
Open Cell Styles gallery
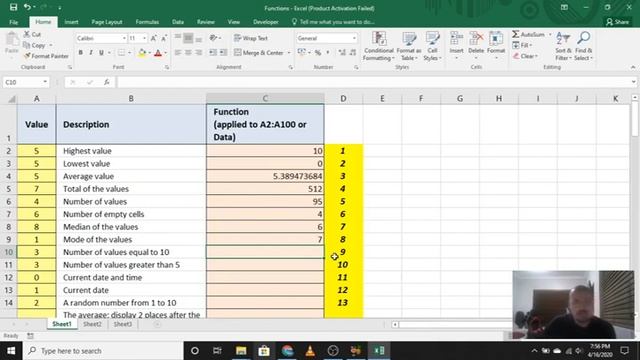(432, 46)
